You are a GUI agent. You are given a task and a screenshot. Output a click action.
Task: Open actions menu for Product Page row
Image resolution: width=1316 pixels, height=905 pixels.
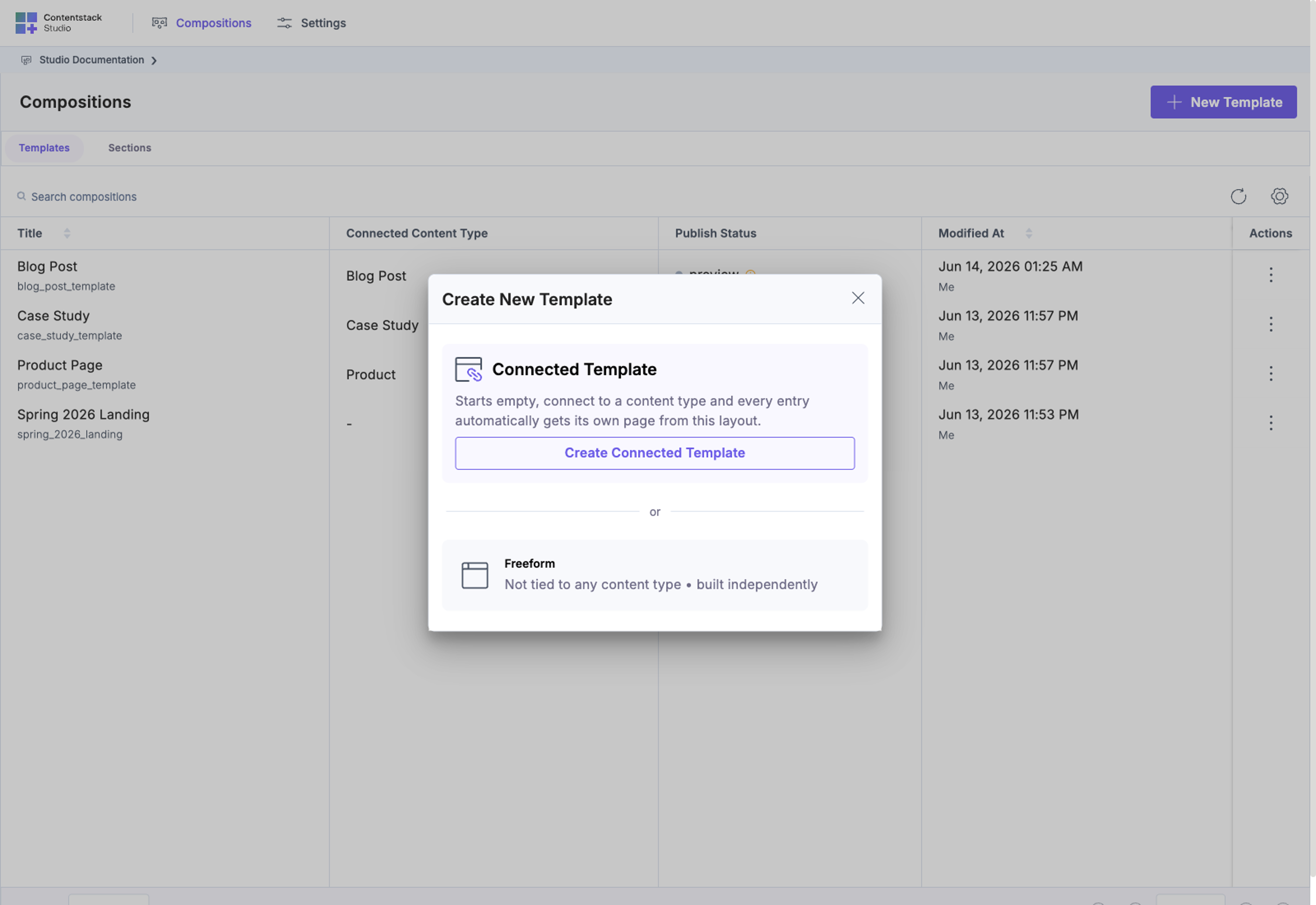(1271, 374)
